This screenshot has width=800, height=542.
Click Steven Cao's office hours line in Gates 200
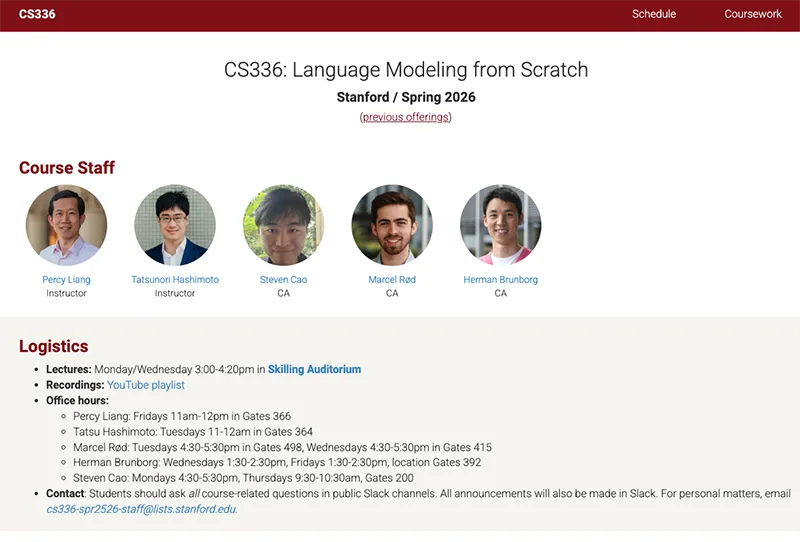243,478
